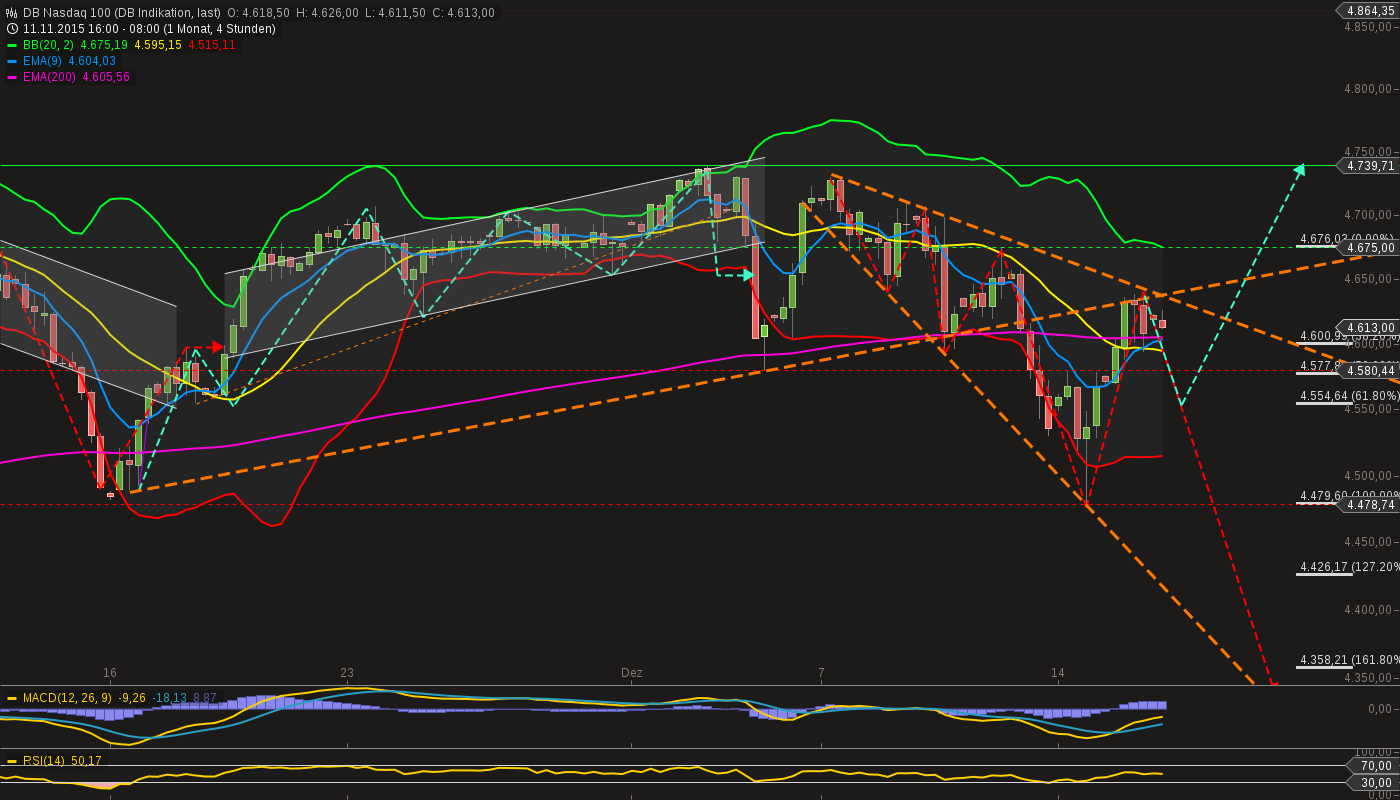Click the MACD value -9,26
The image size is (1400, 800).
[132, 697]
